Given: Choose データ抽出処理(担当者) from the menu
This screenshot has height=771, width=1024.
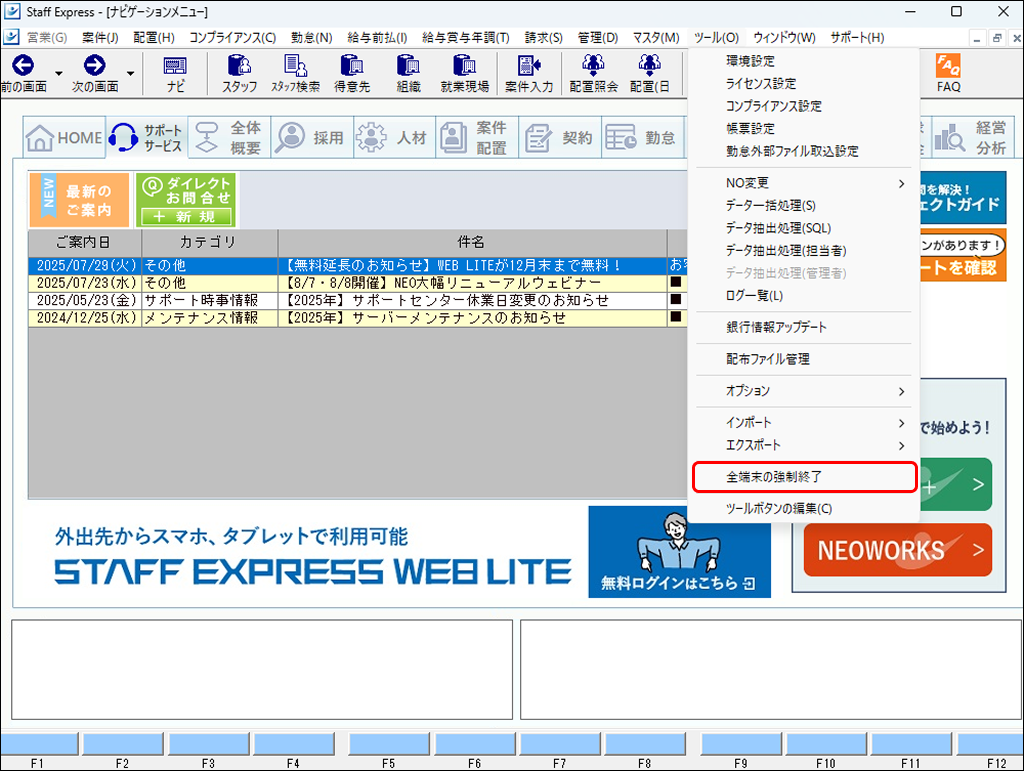Looking at the screenshot, I should pyautogui.click(x=803, y=251).
